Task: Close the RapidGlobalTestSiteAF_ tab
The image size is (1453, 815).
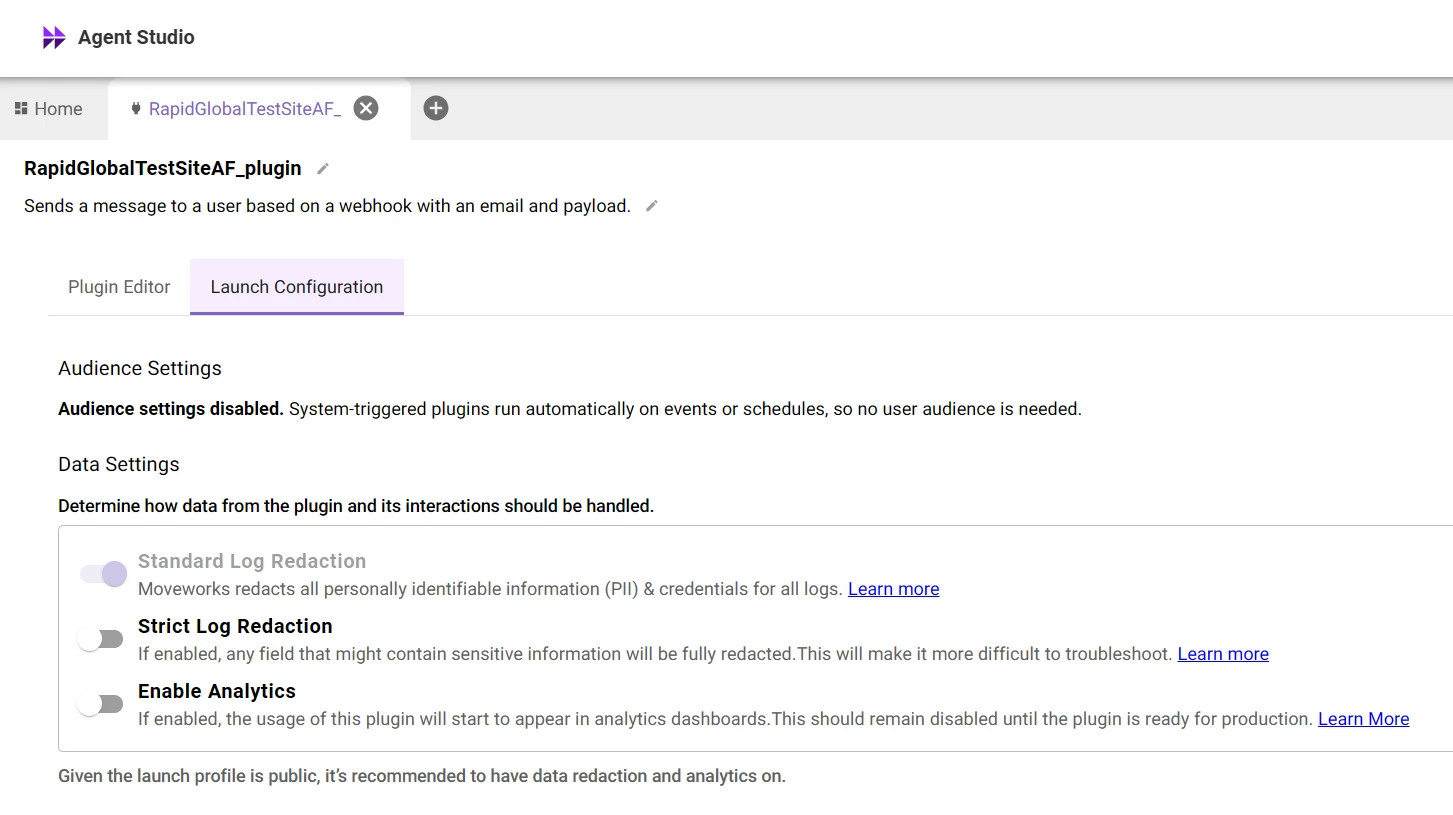Action: 367,108
